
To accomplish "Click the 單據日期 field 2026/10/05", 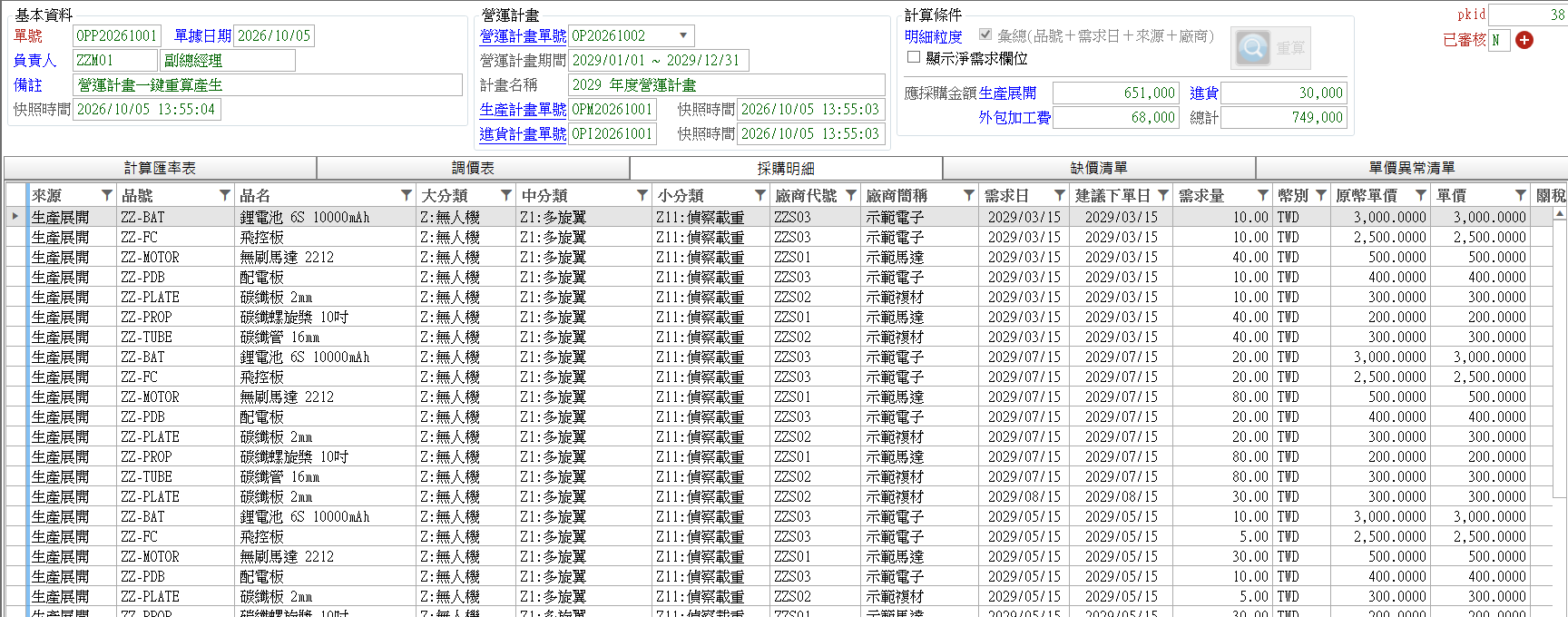I will (274, 35).
